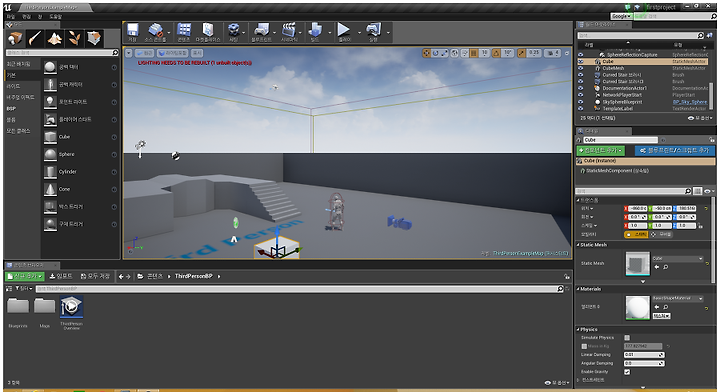This screenshot has height=392, width=720.
Task: Click the Play button in toolbar
Action: point(343,30)
